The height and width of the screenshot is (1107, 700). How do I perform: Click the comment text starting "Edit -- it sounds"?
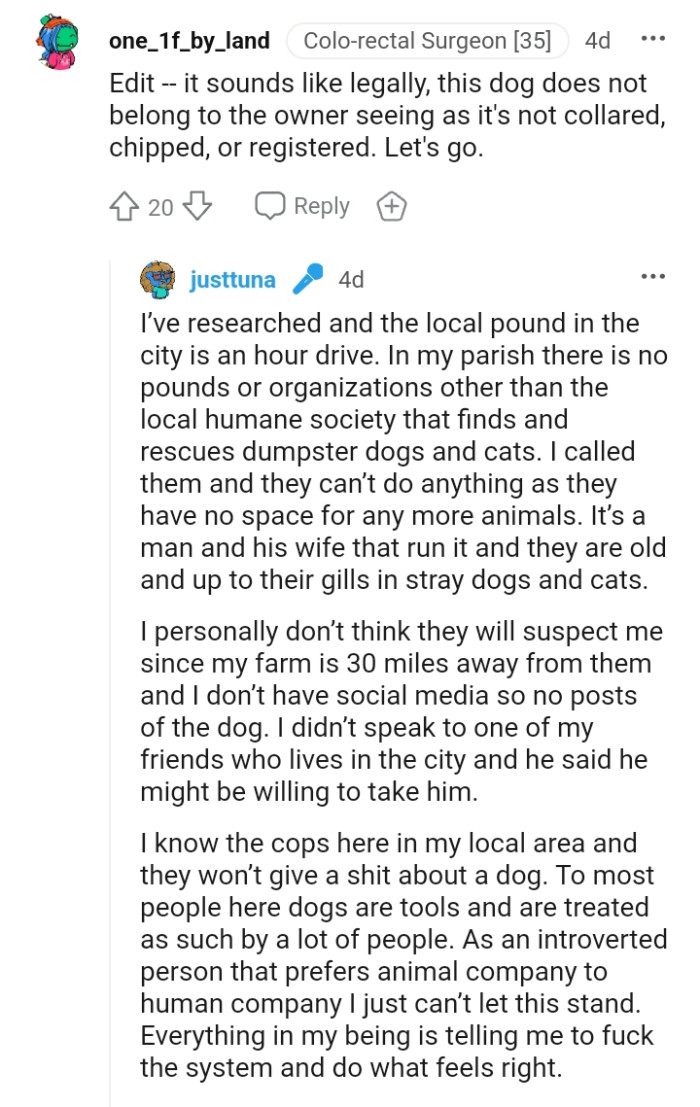click(x=386, y=113)
